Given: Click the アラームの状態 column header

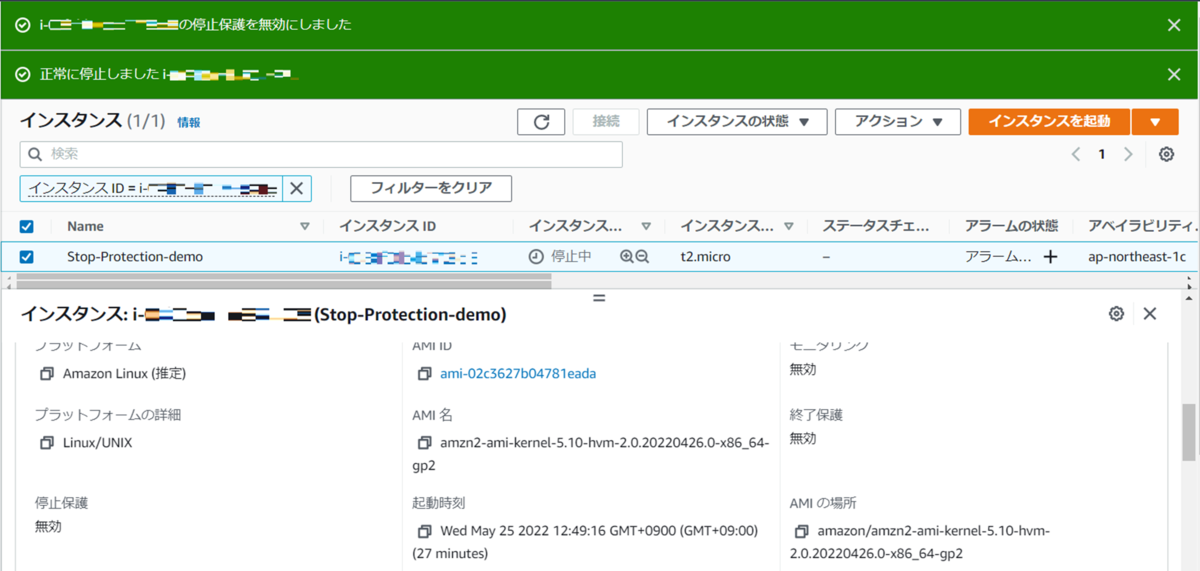Looking at the screenshot, I should pos(1012,227).
